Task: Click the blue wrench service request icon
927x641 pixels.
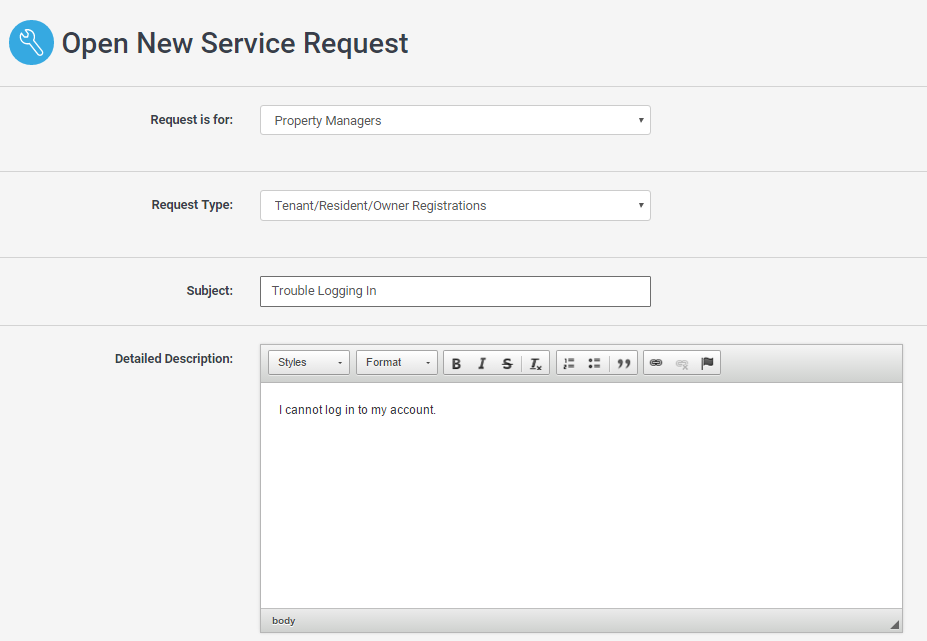Action: coord(31,43)
